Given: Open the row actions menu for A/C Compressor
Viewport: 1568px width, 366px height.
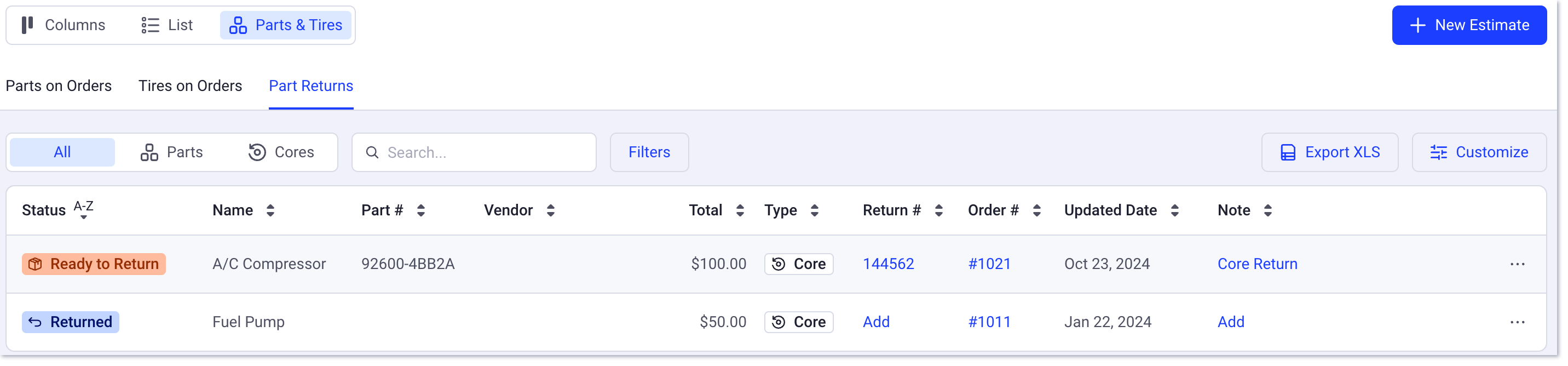Looking at the screenshot, I should click(x=1517, y=264).
